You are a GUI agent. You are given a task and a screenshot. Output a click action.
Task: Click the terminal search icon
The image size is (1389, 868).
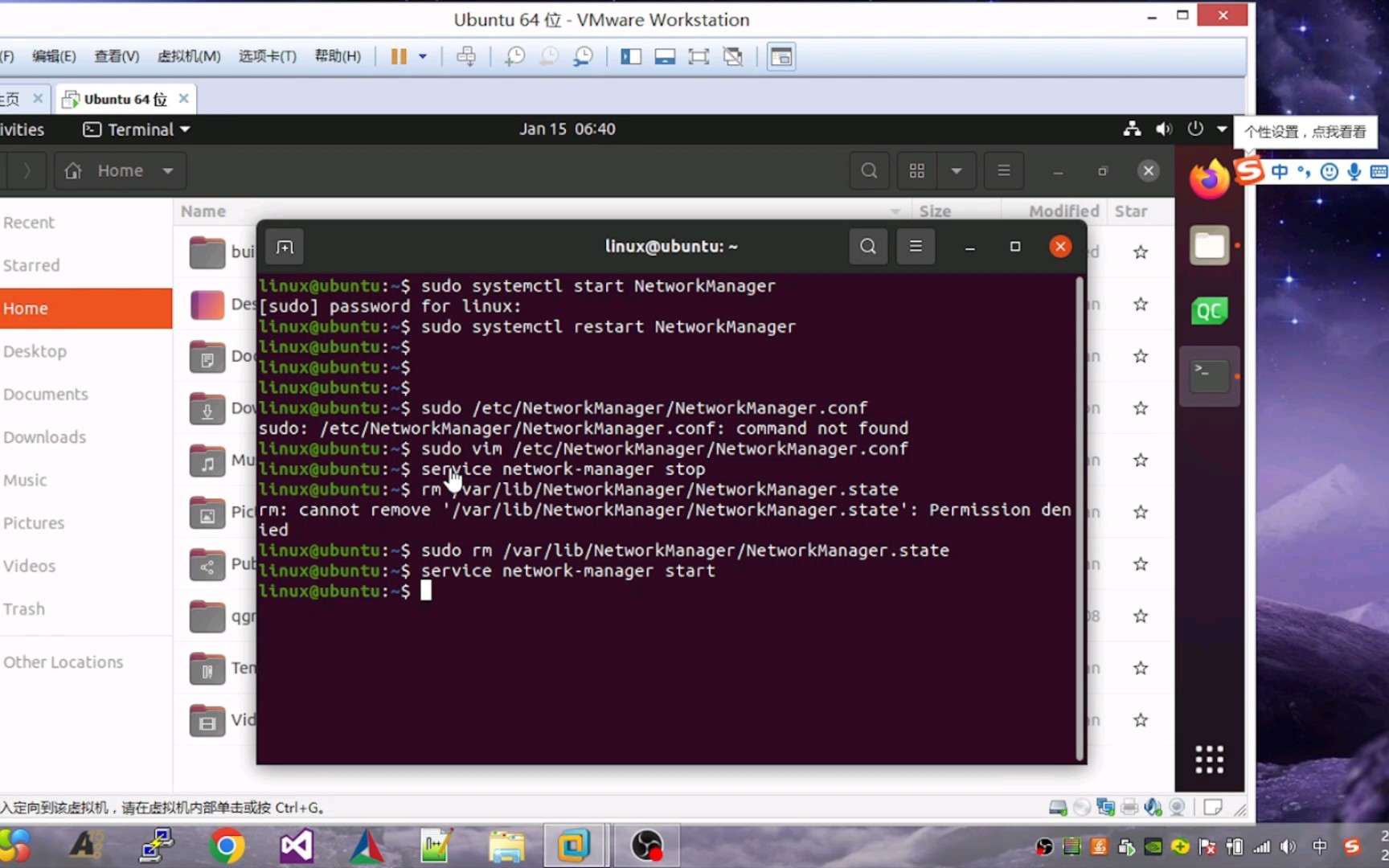(868, 246)
